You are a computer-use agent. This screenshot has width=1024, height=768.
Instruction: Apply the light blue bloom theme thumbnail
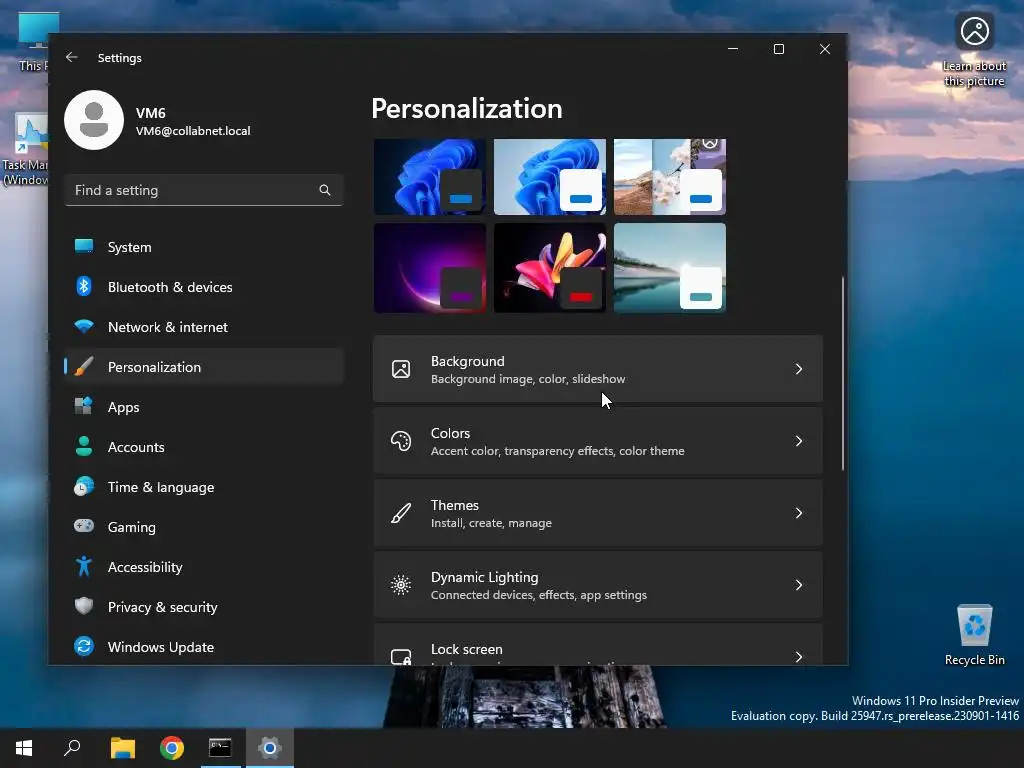point(550,176)
